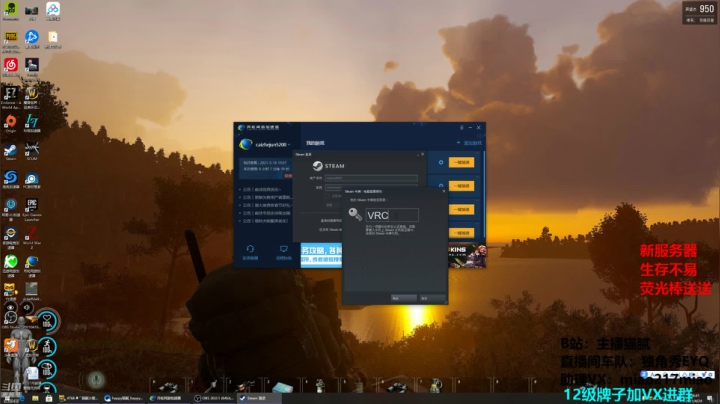Open the Microsoft Store taskbar icon

click(49, 398)
